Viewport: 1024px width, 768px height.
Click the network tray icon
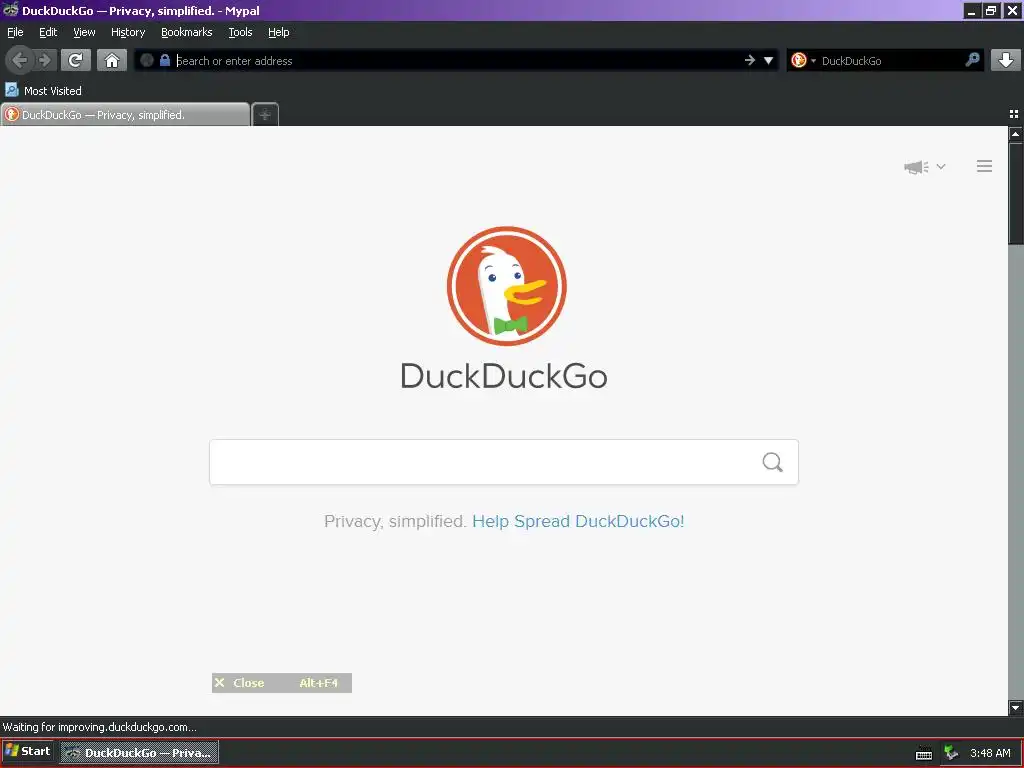[951, 753]
